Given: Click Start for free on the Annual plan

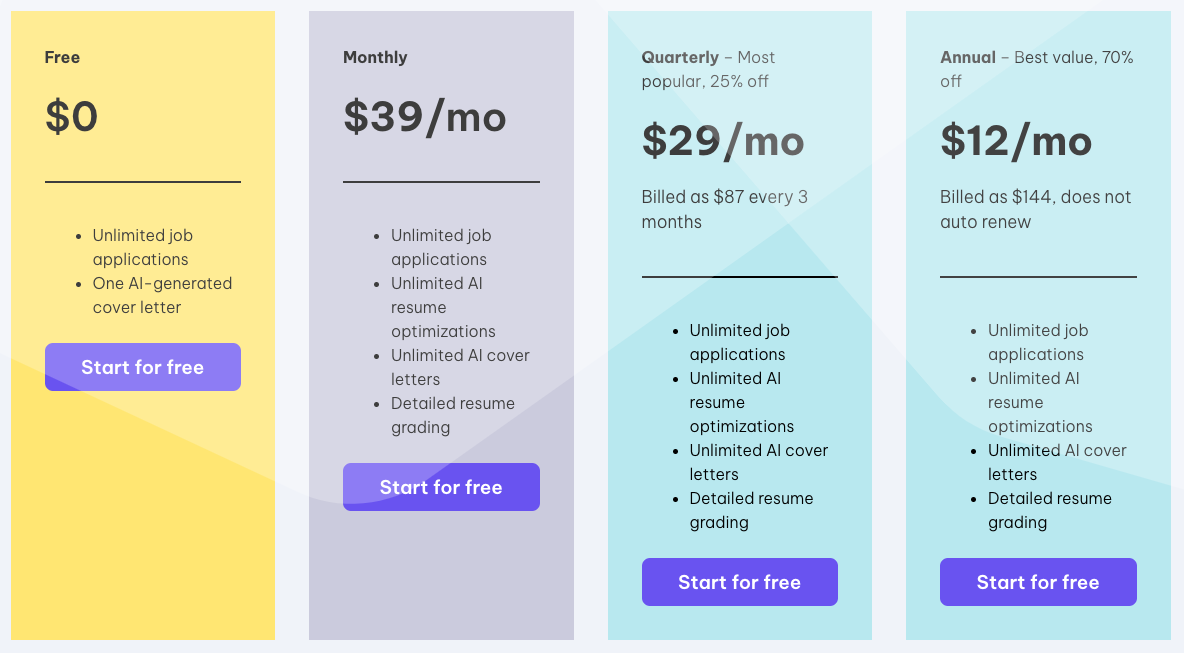Looking at the screenshot, I should click(x=1038, y=582).
